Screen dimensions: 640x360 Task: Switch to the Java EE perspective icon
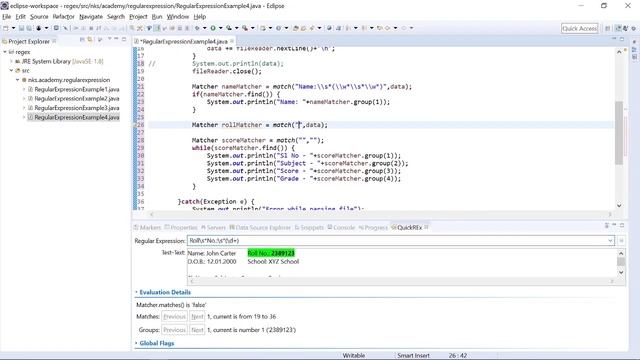pos(618,28)
